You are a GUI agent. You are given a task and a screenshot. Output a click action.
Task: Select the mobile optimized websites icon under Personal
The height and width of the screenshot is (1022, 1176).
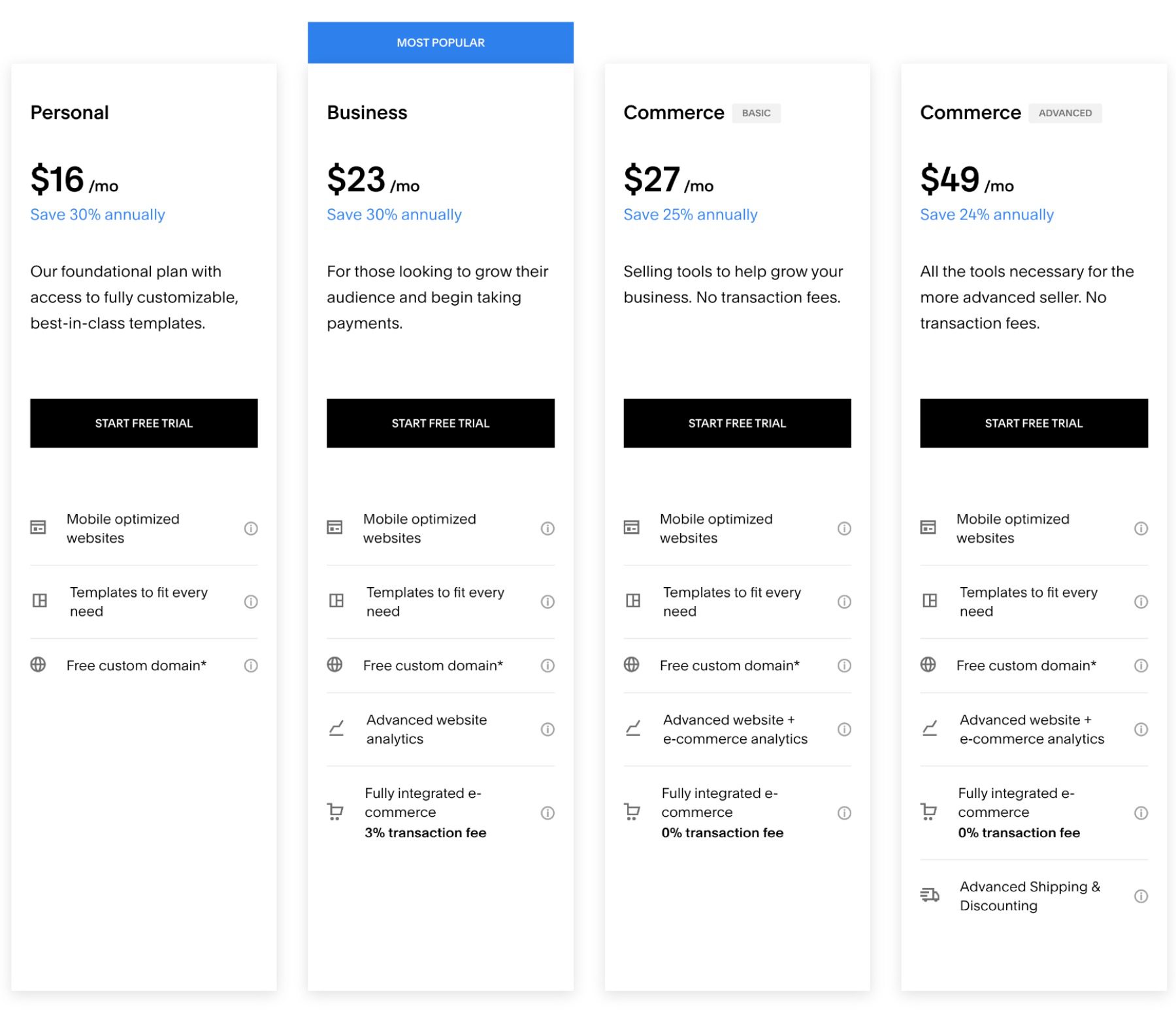pyautogui.click(x=39, y=526)
